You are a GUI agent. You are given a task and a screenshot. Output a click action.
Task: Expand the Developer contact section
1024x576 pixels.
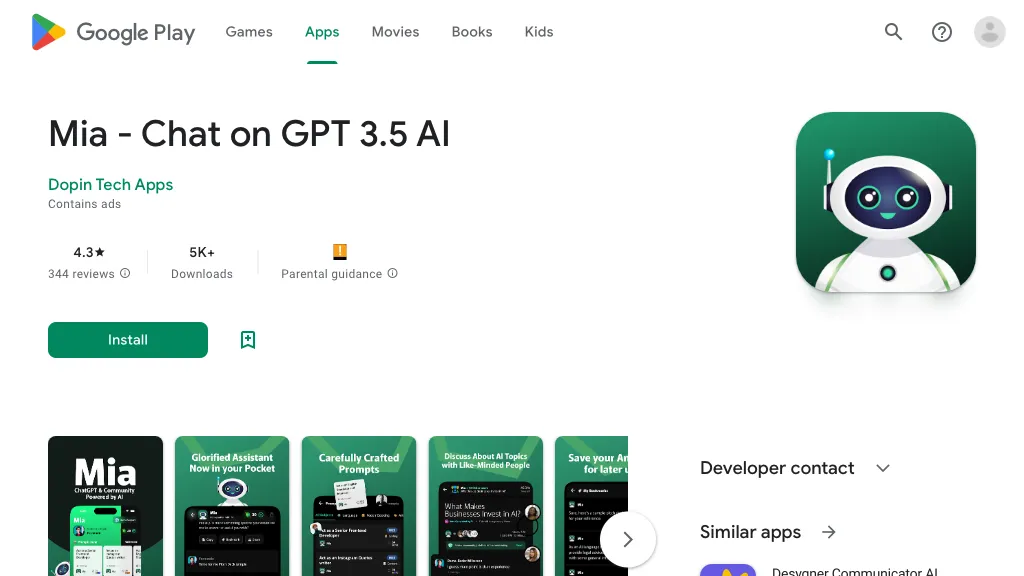coord(882,468)
